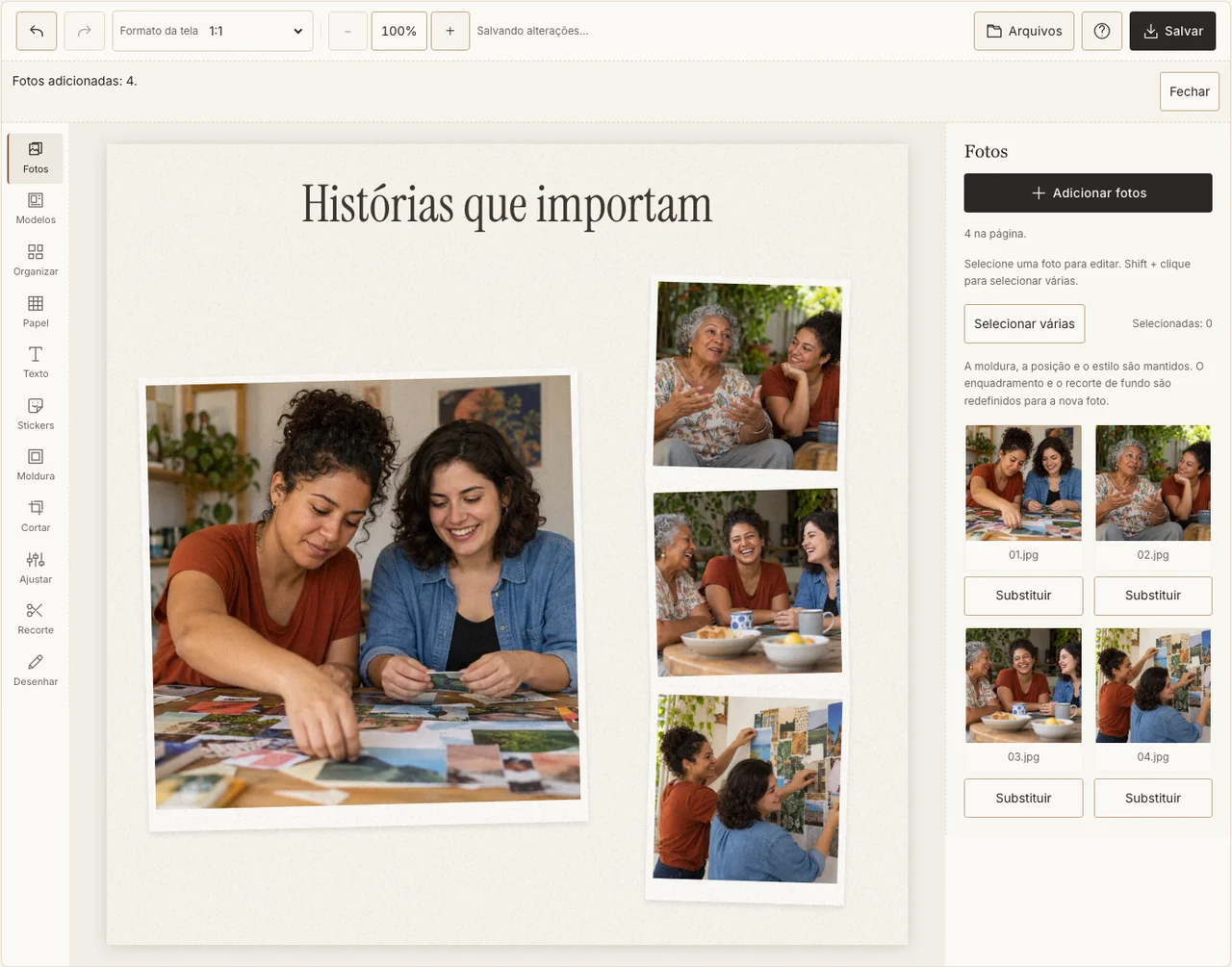Select the bottom polaroid photo of wall collage
The image size is (1232, 967).
pos(747,794)
